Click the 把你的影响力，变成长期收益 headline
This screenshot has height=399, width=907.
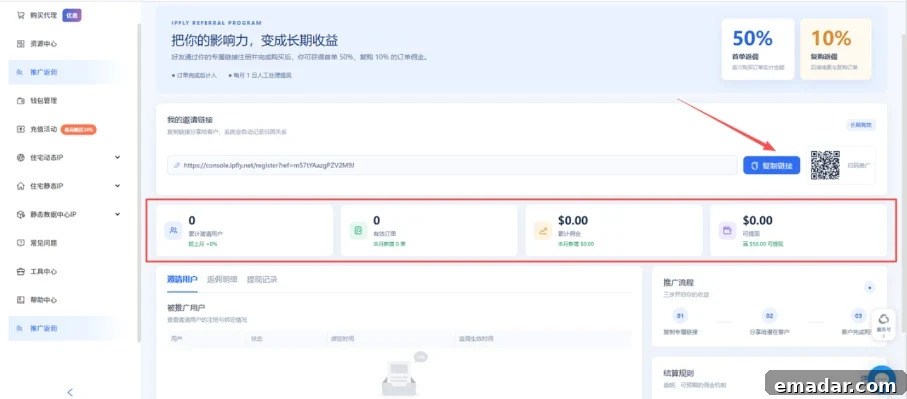tap(255, 41)
